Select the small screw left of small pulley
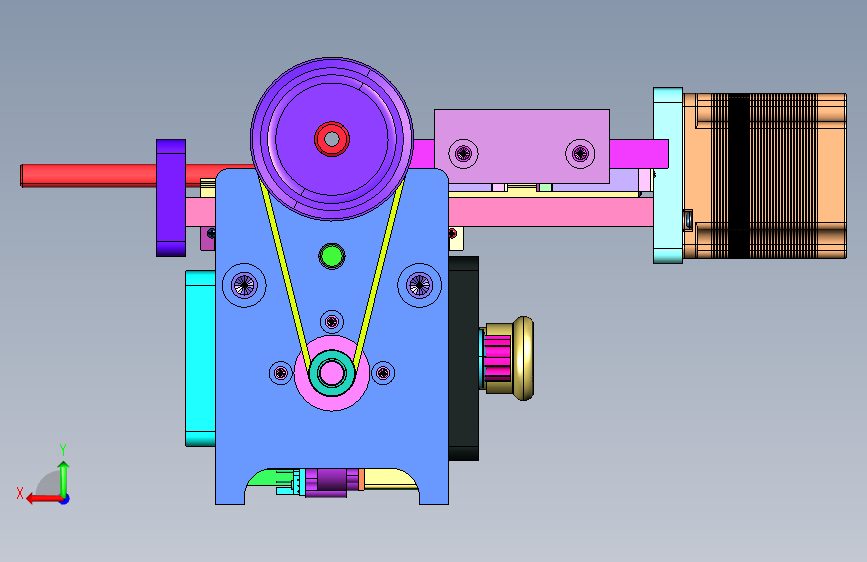867x562 pixels. tap(281, 373)
